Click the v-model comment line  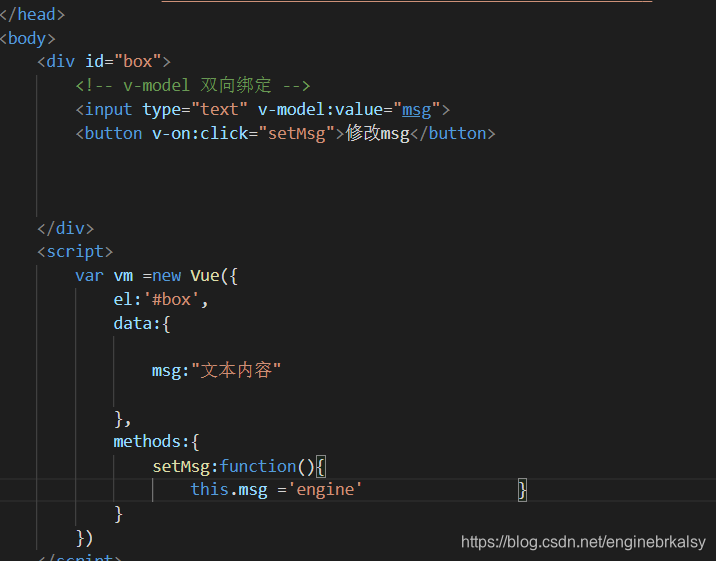coord(193,85)
